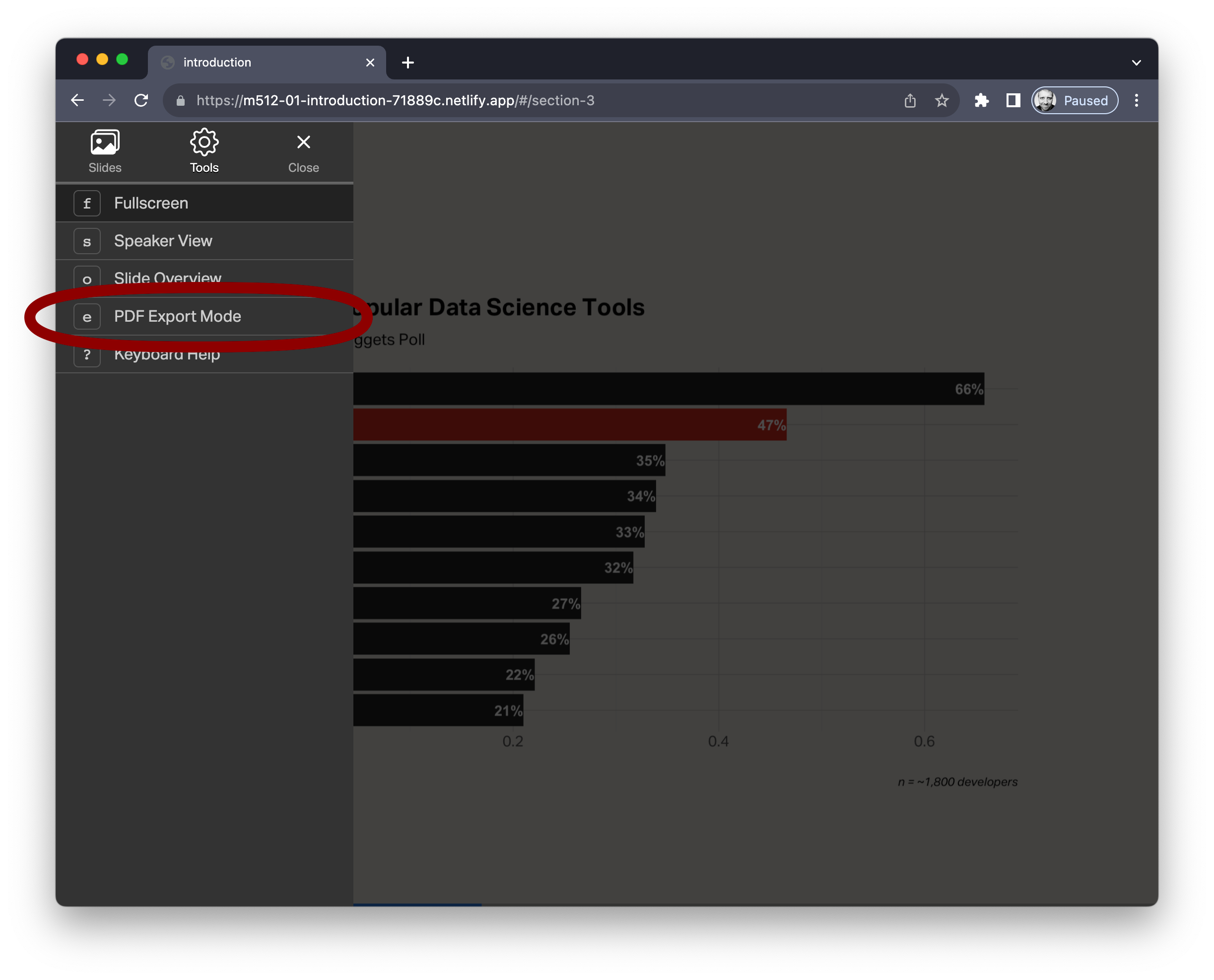
Task: Click the browser back arrow
Action: [77, 100]
